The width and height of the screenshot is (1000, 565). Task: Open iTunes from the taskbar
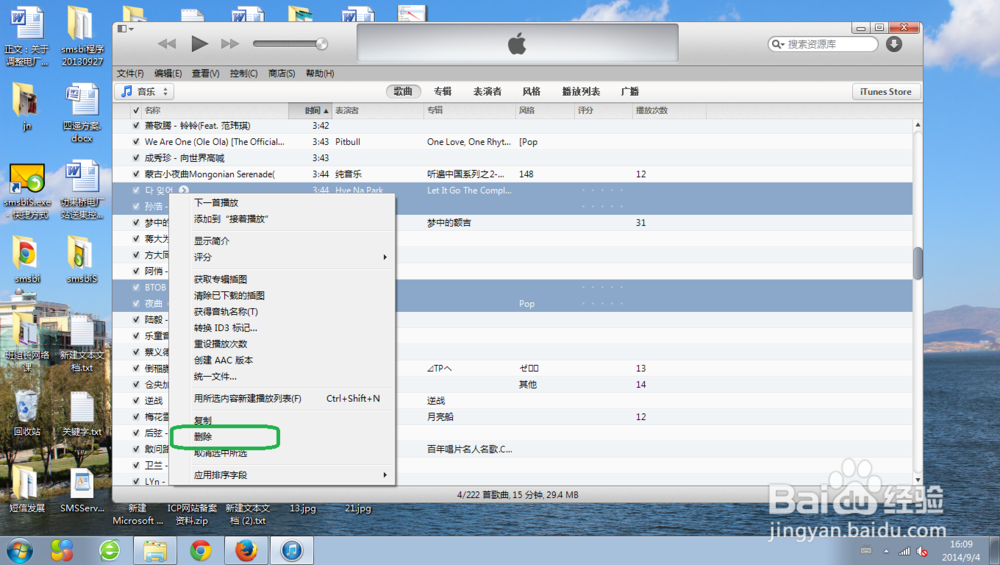pyautogui.click(x=291, y=550)
